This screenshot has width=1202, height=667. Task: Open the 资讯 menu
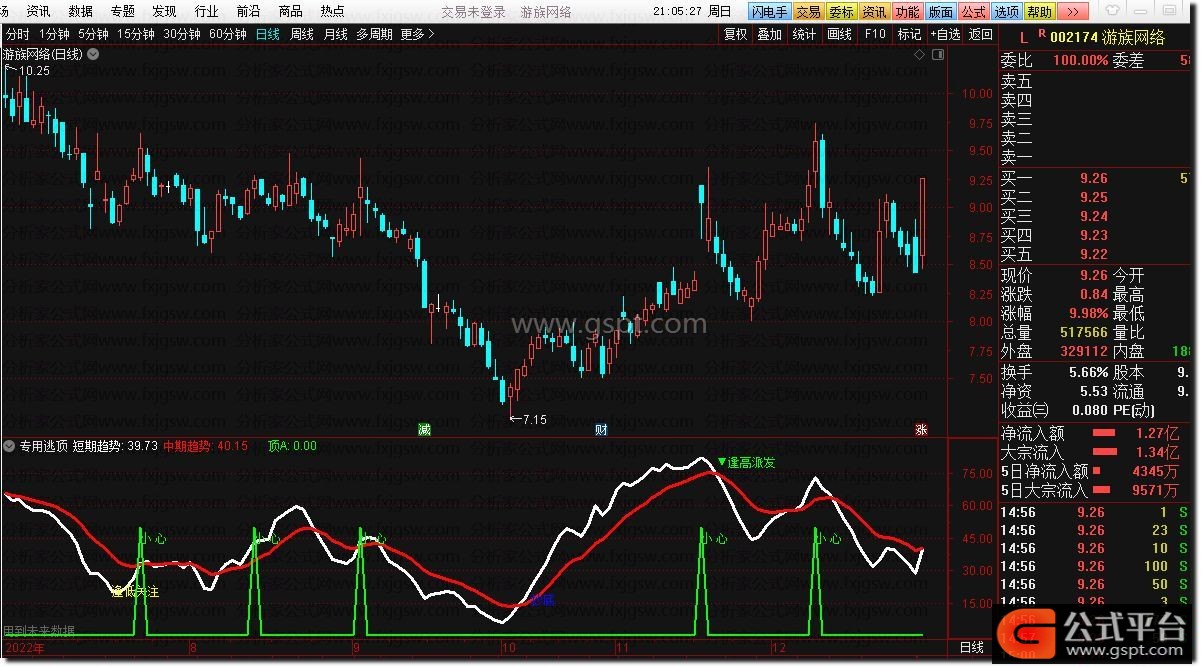coord(38,12)
